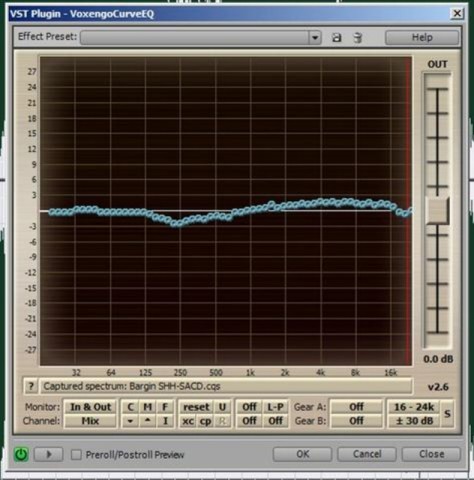The image size is (474, 480).
Task: Click the question mark hint button
Action: [31, 386]
